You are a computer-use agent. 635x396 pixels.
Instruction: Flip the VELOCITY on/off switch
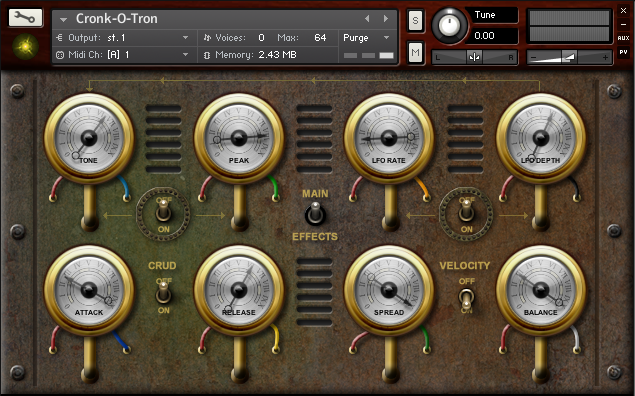[x=467, y=299]
